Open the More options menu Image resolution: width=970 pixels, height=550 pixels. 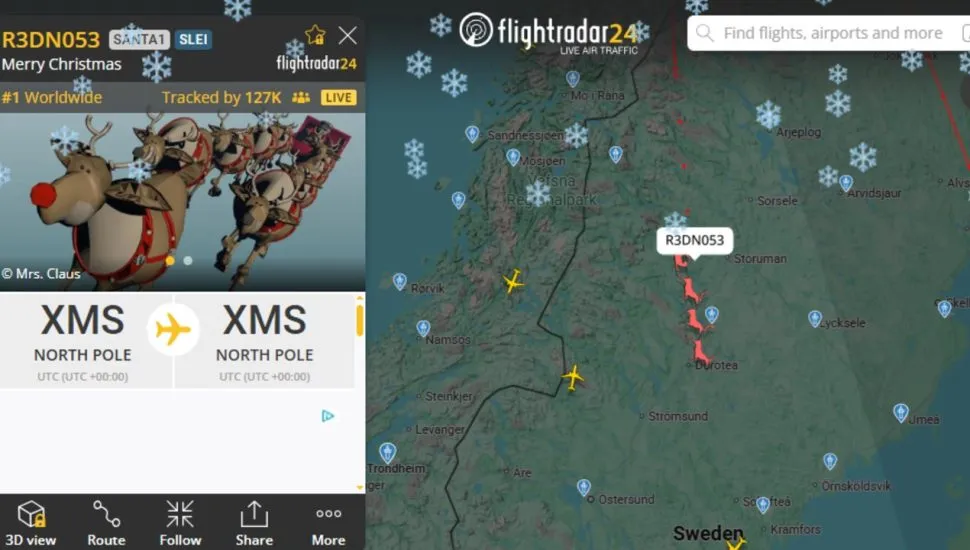click(x=328, y=523)
